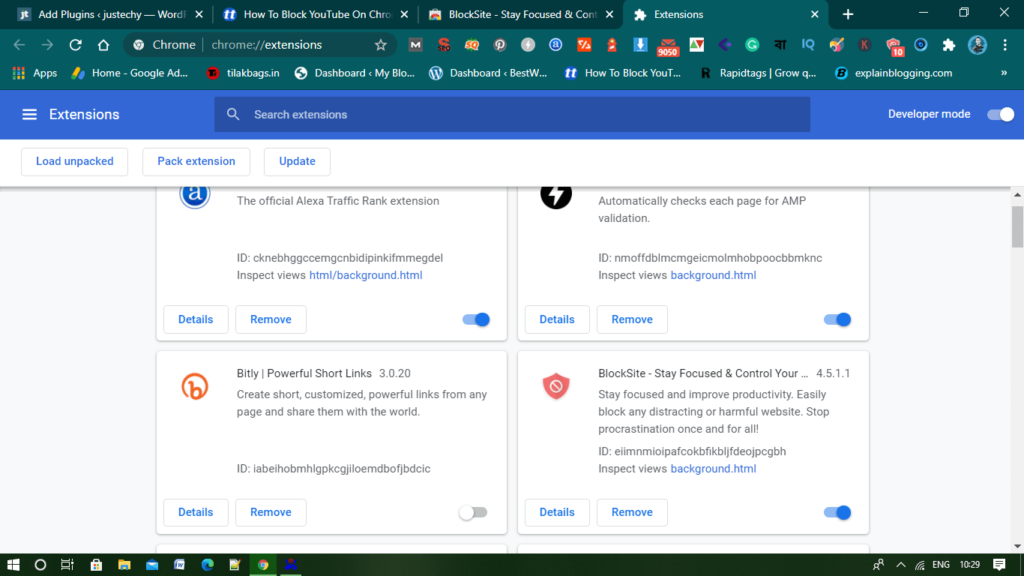Open Microsoft Store from the taskbar
Viewport: 1024px width, 576px height.
click(96, 565)
